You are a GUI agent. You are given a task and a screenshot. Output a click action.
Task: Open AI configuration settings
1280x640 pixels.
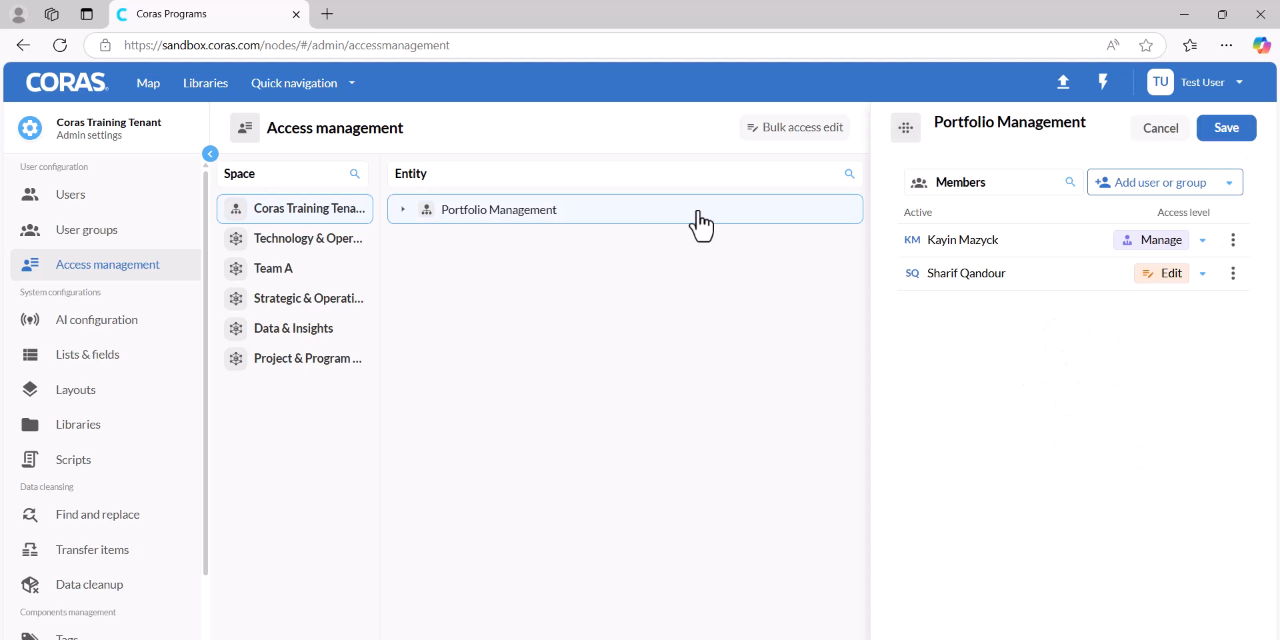[x=106, y=319]
